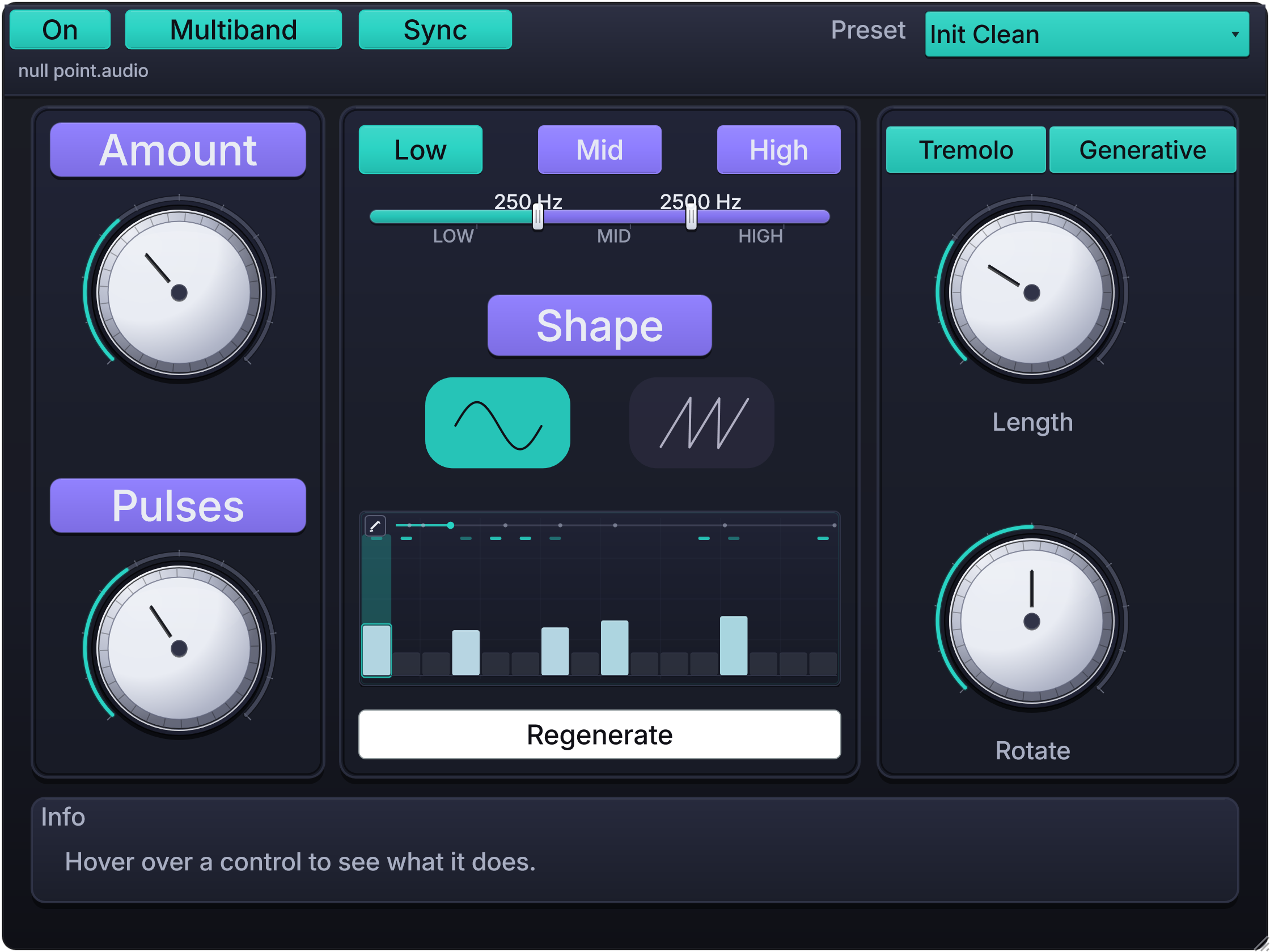This screenshot has width=1270, height=952.
Task: Open the Preset dropdown showing Init Clean
Action: tap(1087, 35)
